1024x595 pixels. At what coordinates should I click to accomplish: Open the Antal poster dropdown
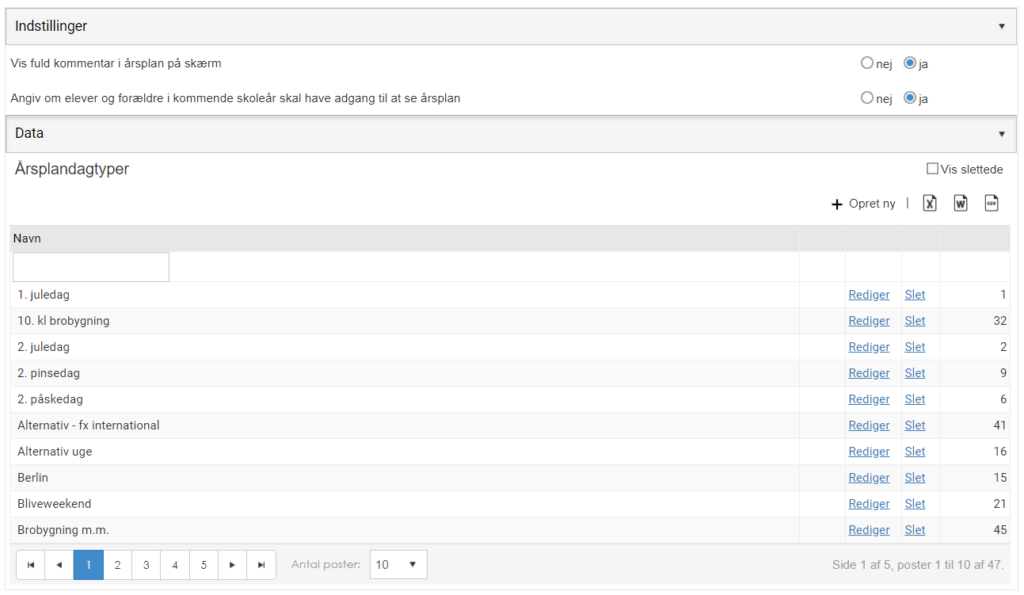[398, 564]
